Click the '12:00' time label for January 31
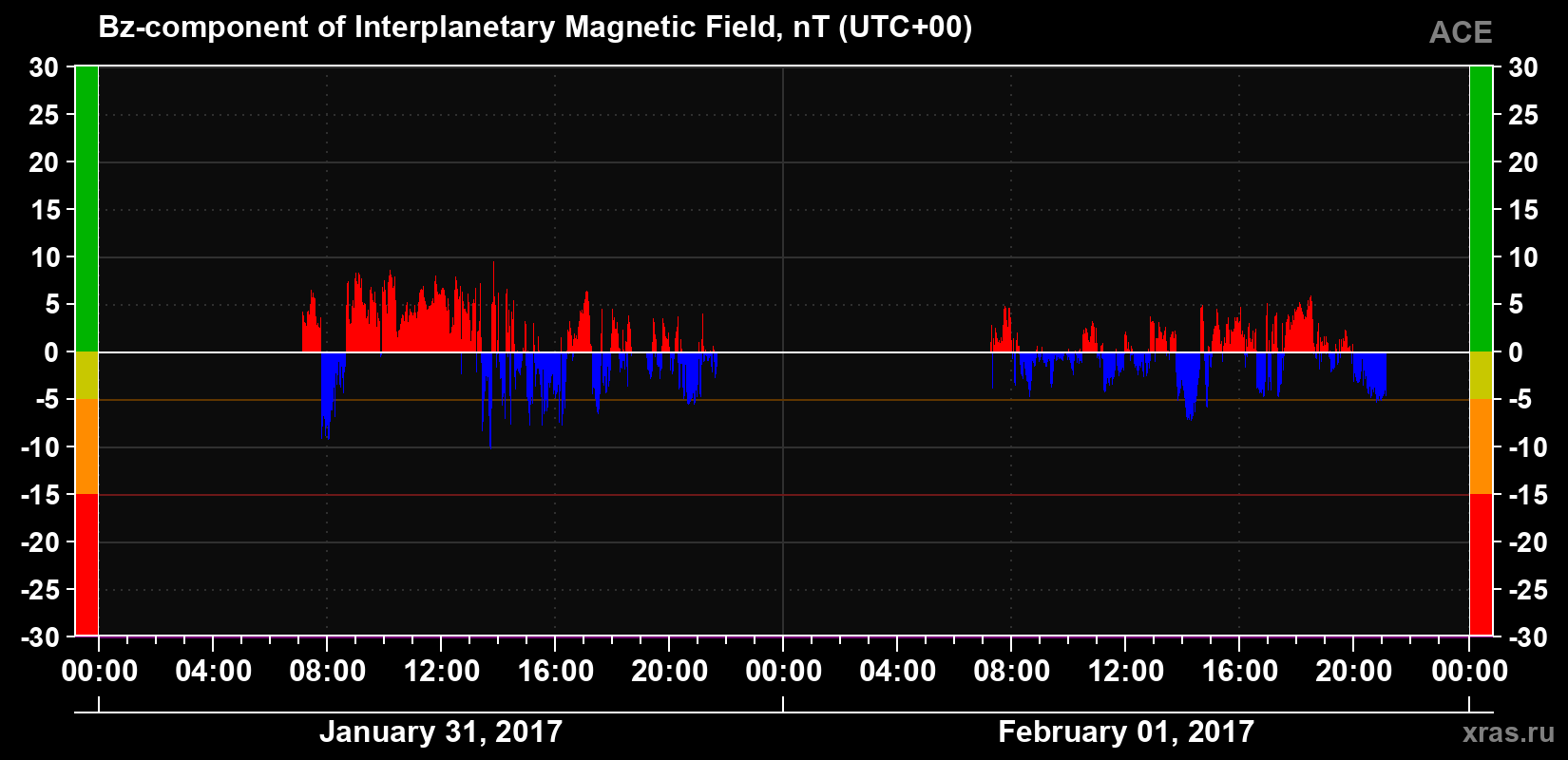 (441, 672)
